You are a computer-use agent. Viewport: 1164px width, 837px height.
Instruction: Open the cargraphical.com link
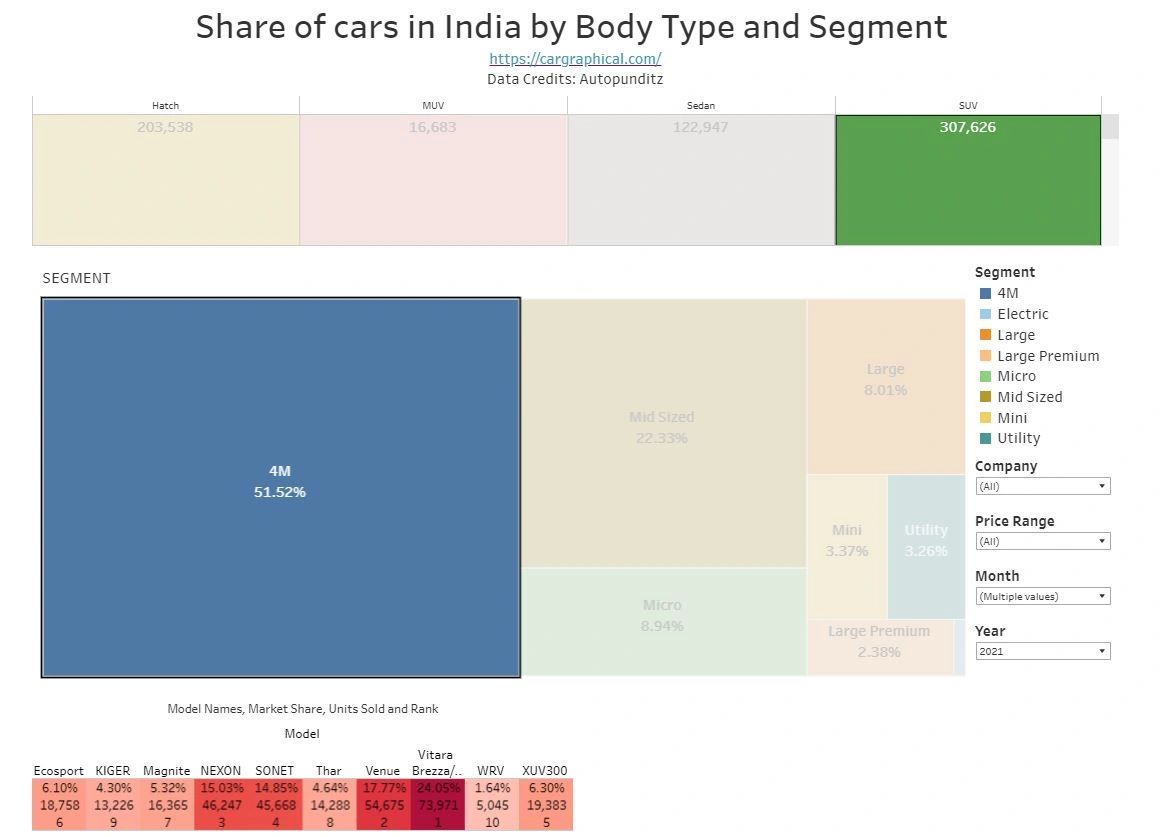(x=575, y=59)
